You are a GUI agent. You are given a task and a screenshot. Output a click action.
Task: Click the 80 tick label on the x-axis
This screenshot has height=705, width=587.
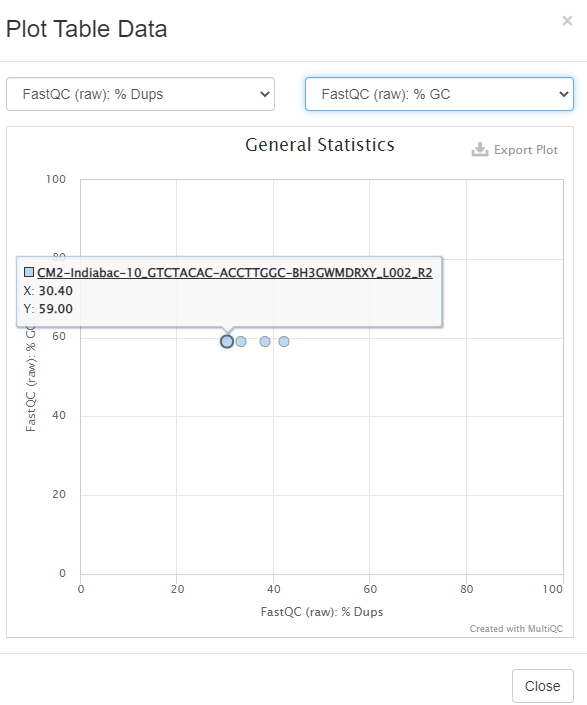[x=467, y=589]
